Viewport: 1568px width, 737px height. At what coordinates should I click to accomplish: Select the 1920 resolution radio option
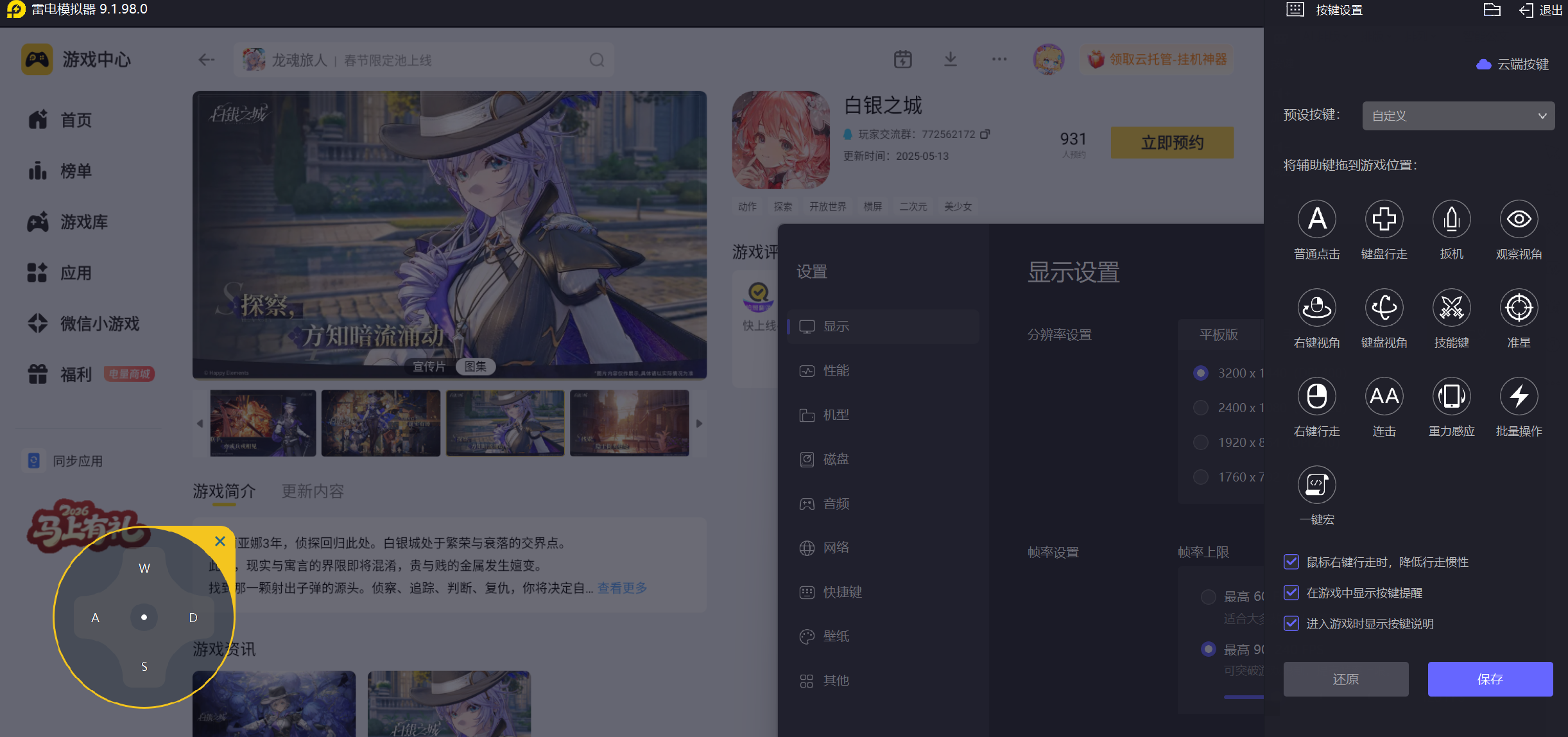(1200, 442)
